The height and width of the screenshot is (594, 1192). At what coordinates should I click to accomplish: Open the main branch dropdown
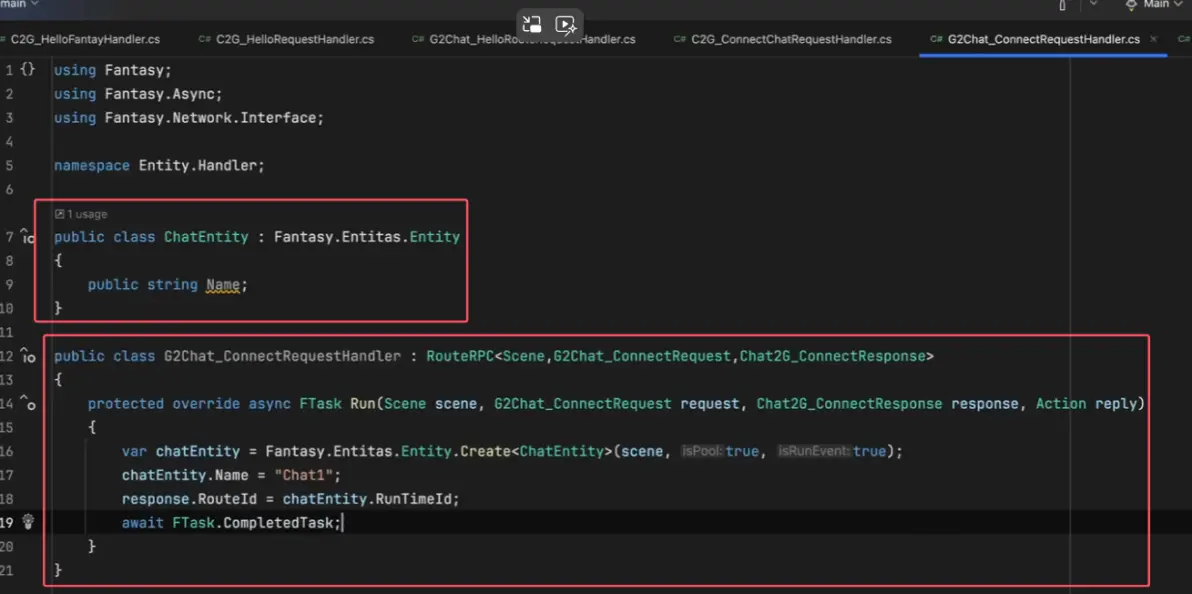click(x=21, y=4)
